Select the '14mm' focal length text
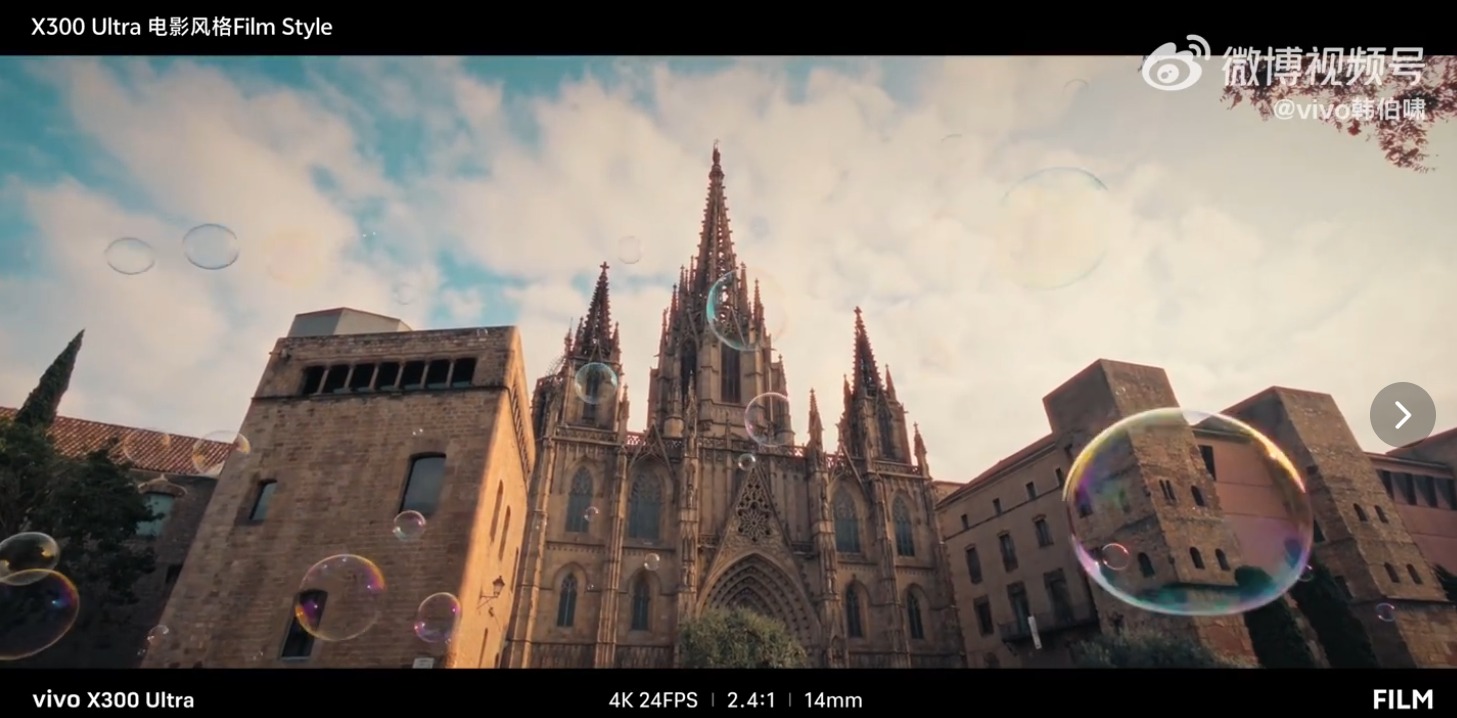Viewport: 1457px width, 718px height. pyautogui.click(x=833, y=700)
